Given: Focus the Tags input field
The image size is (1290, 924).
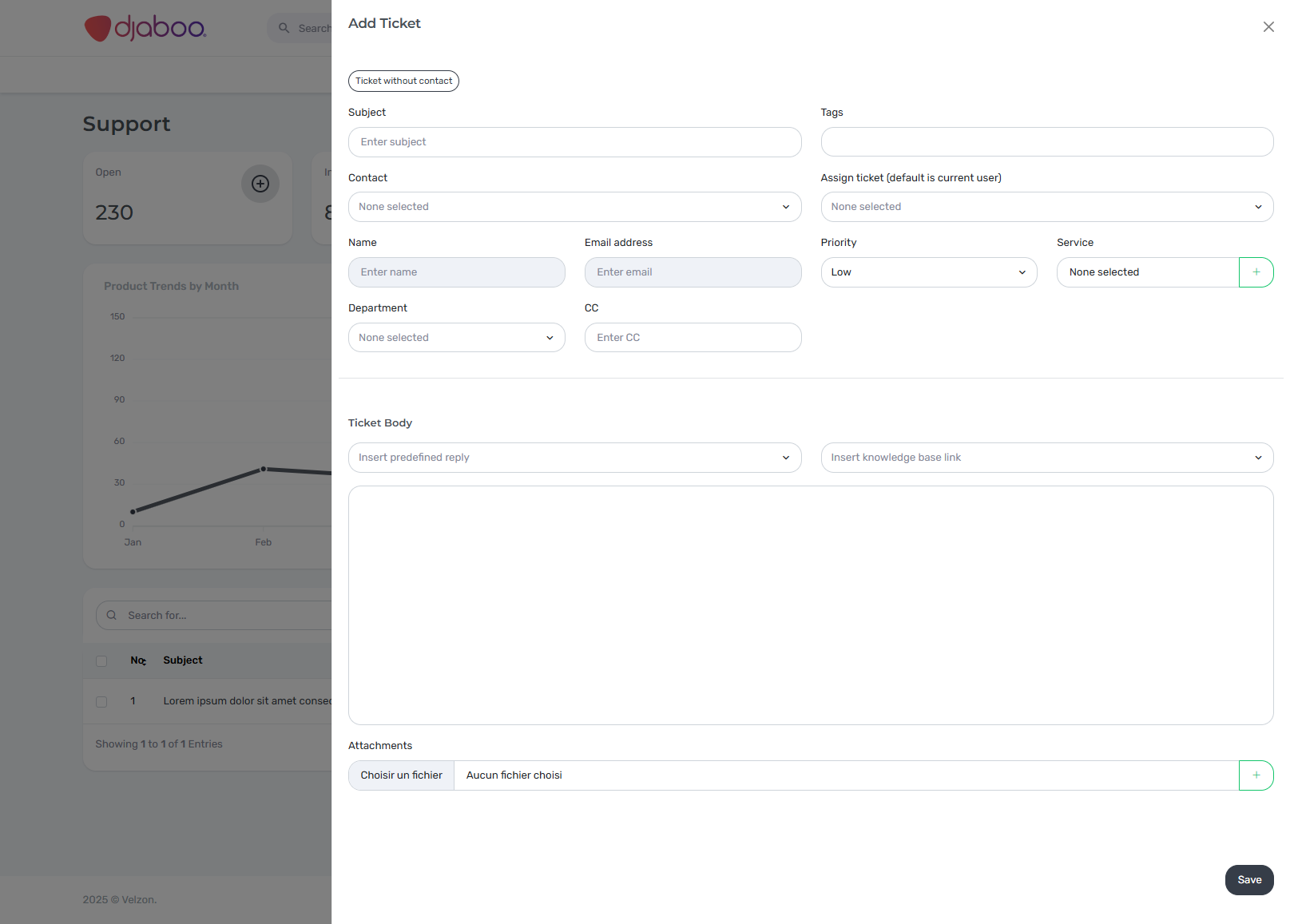Looking at the screenshot, I should click(x=1046, y=142).
